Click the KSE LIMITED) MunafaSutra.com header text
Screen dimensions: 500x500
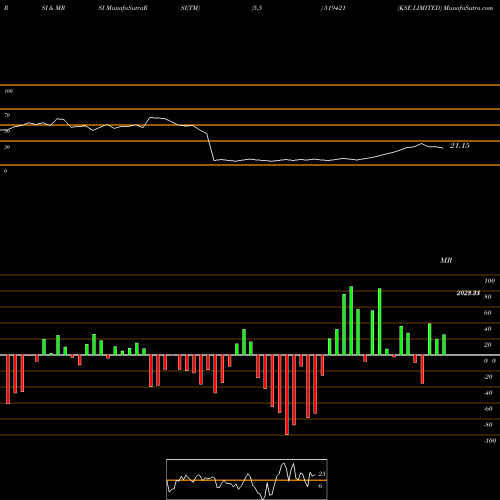pyautogui.click(x=445, y=8)
